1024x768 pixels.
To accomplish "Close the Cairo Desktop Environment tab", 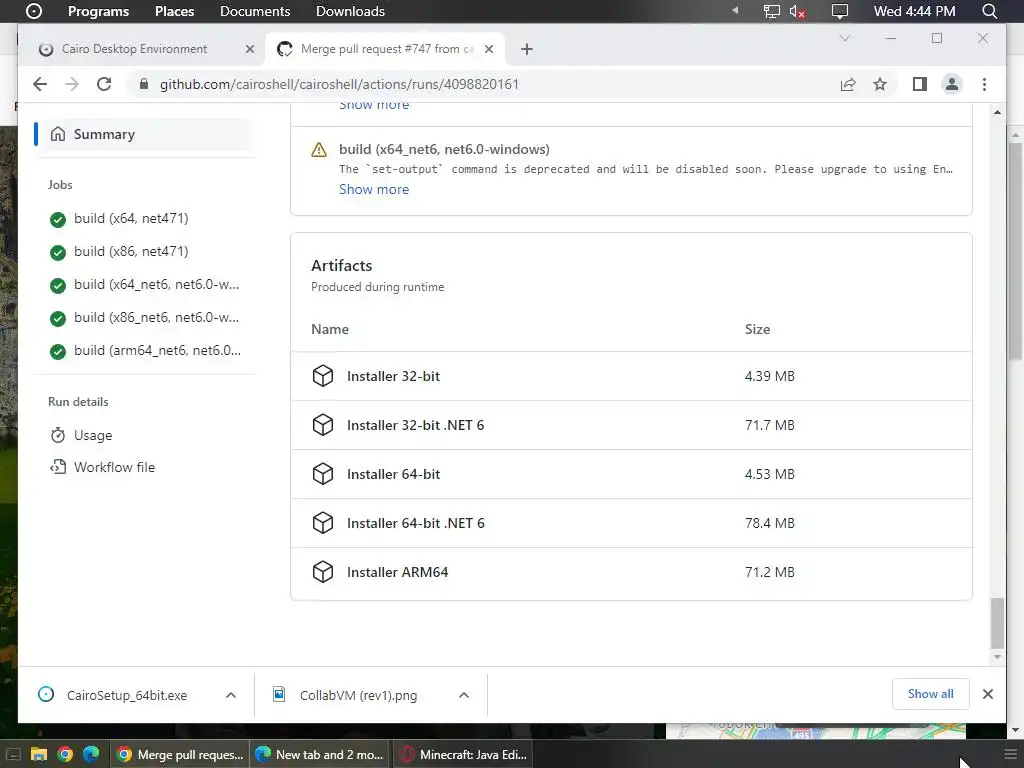I will point(249,49).
